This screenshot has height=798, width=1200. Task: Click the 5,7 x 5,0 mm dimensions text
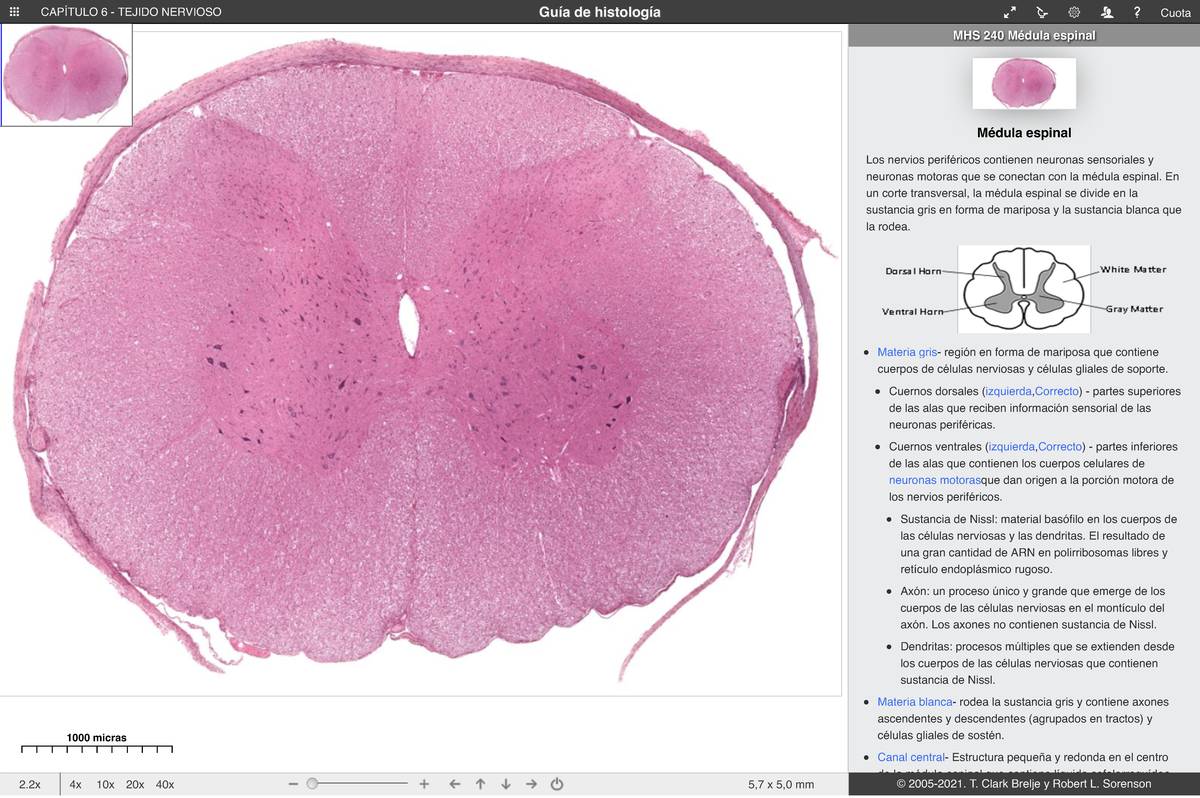[x=781, y=784]
